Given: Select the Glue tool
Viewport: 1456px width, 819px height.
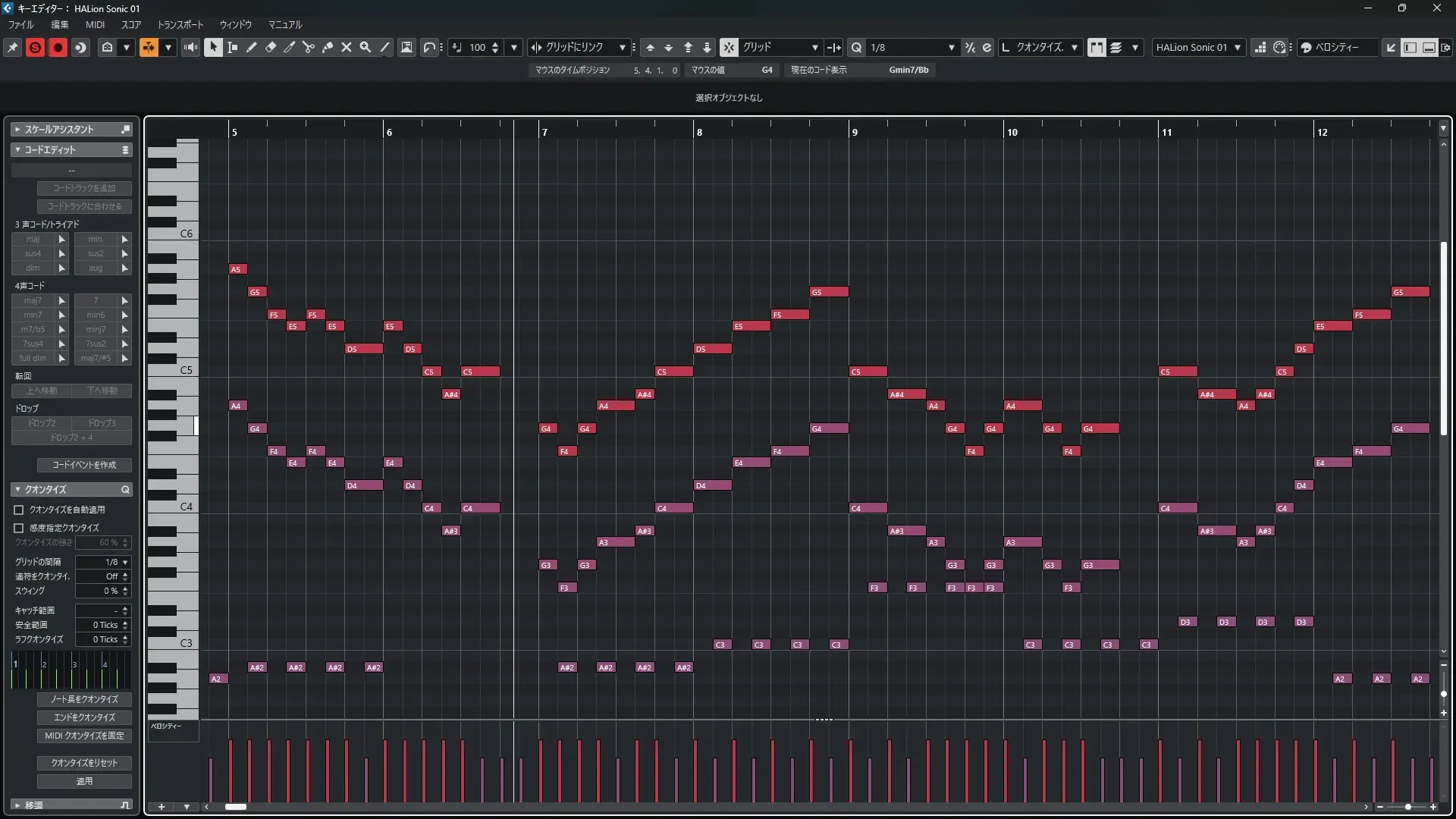Looking at the screenshot, I should pos(328,48).
